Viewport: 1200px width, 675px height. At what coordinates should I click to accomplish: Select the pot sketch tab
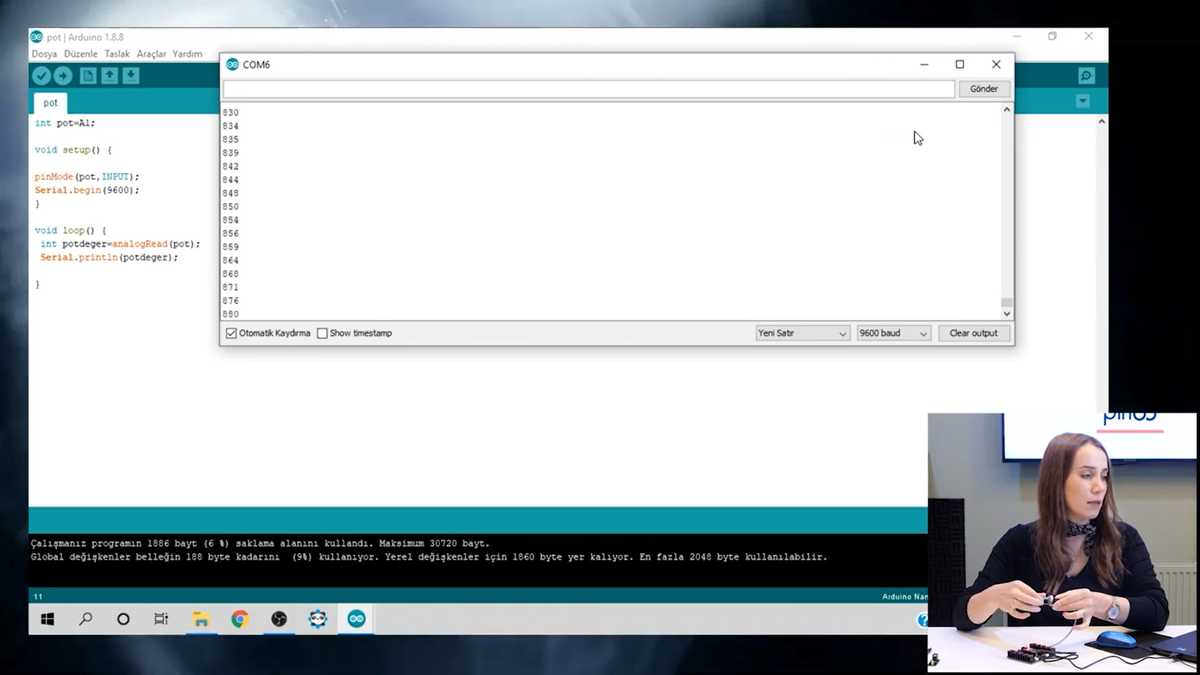pos(50,102)
